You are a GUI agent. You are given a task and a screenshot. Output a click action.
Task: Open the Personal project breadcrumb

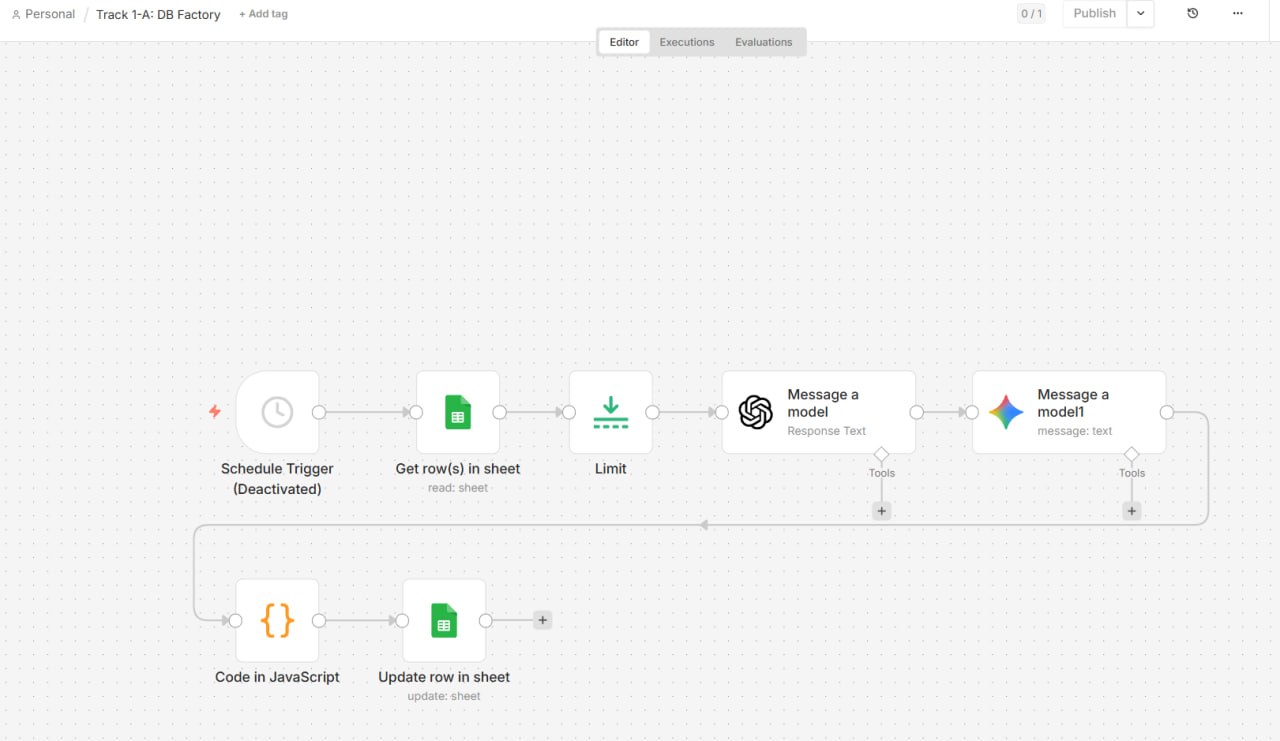click(x=43, y=14)
